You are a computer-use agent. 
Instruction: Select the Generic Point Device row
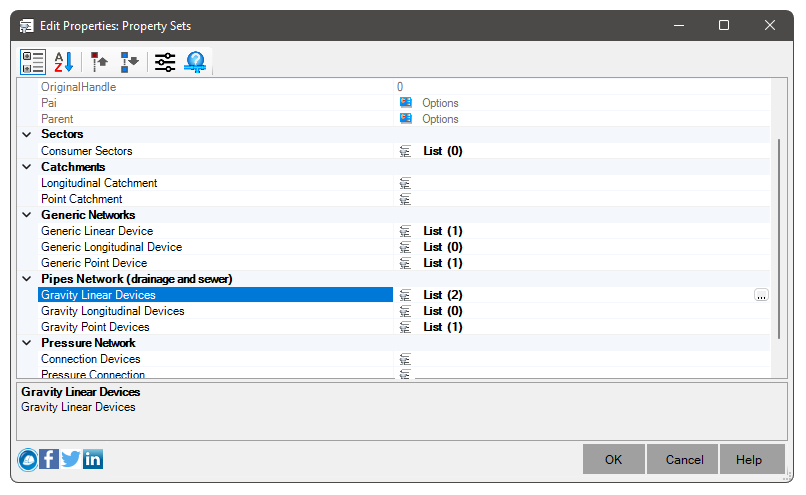395,263
